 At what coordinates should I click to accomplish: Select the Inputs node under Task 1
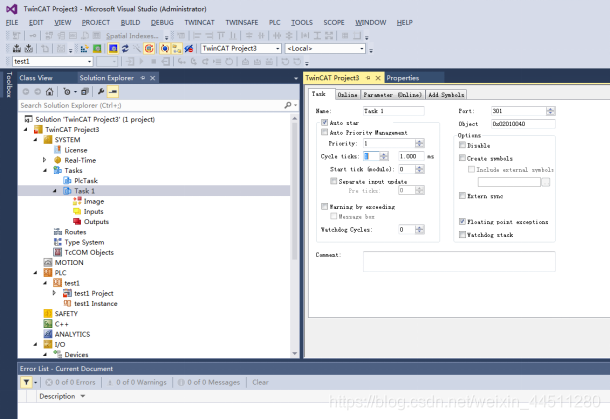(93, 212)
